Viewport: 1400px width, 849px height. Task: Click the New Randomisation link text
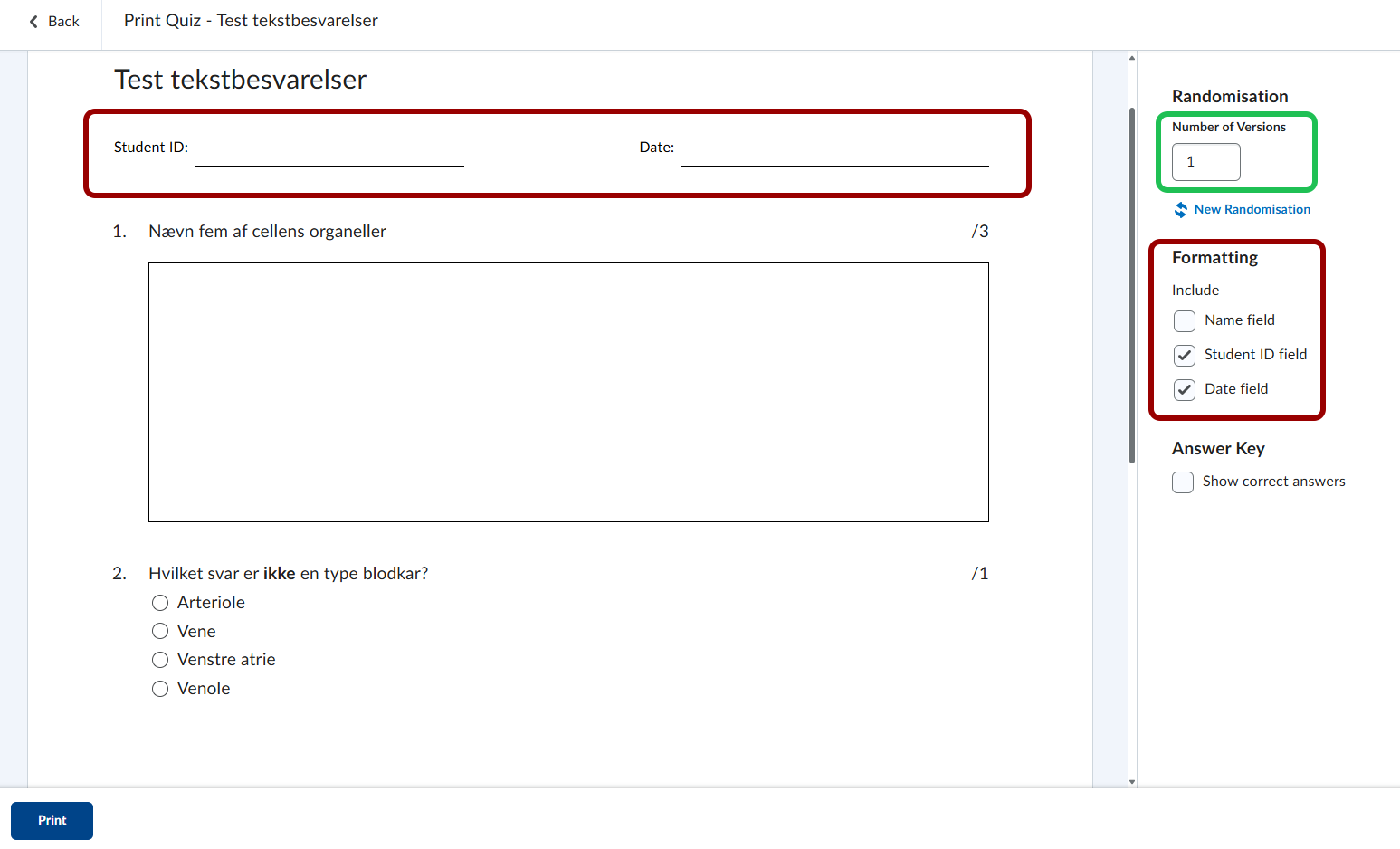(x=1252, y=209)
